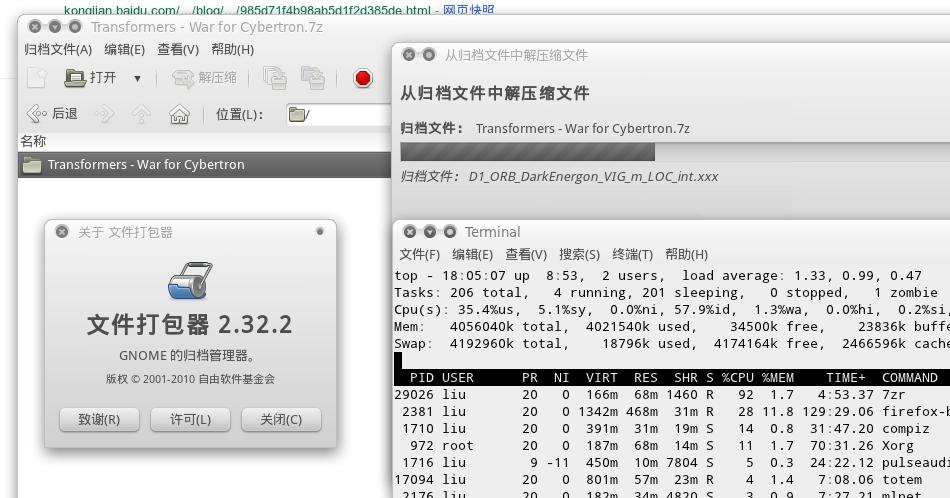Open the 归档文件(A) menu
The image size is (950, 498).
(x=58, y=49)
